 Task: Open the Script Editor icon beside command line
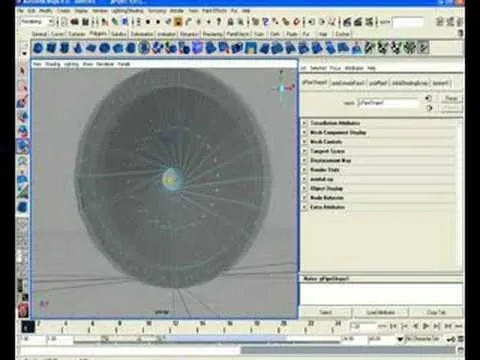[x=460, y=350]
